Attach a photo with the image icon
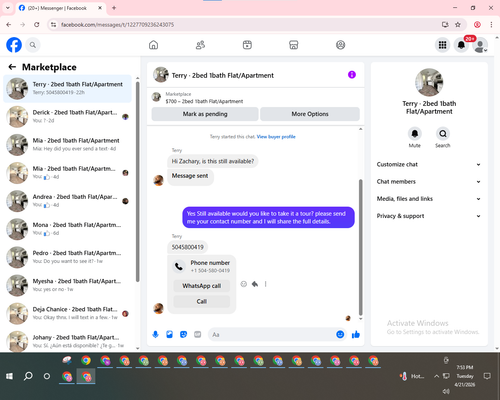Viewport: 500px width, 400px height. tap(169, 334)
